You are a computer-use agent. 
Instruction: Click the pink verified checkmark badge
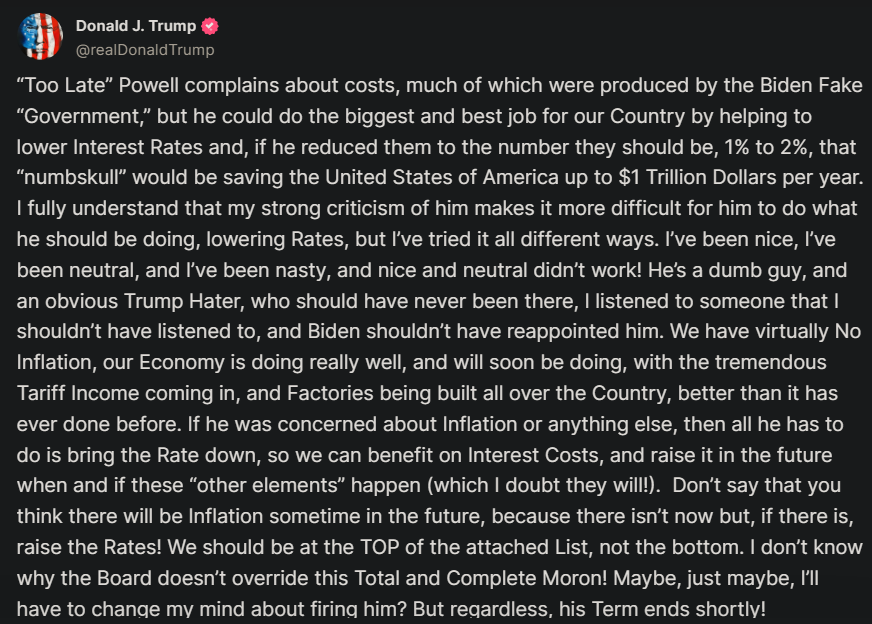coord(210,26)
